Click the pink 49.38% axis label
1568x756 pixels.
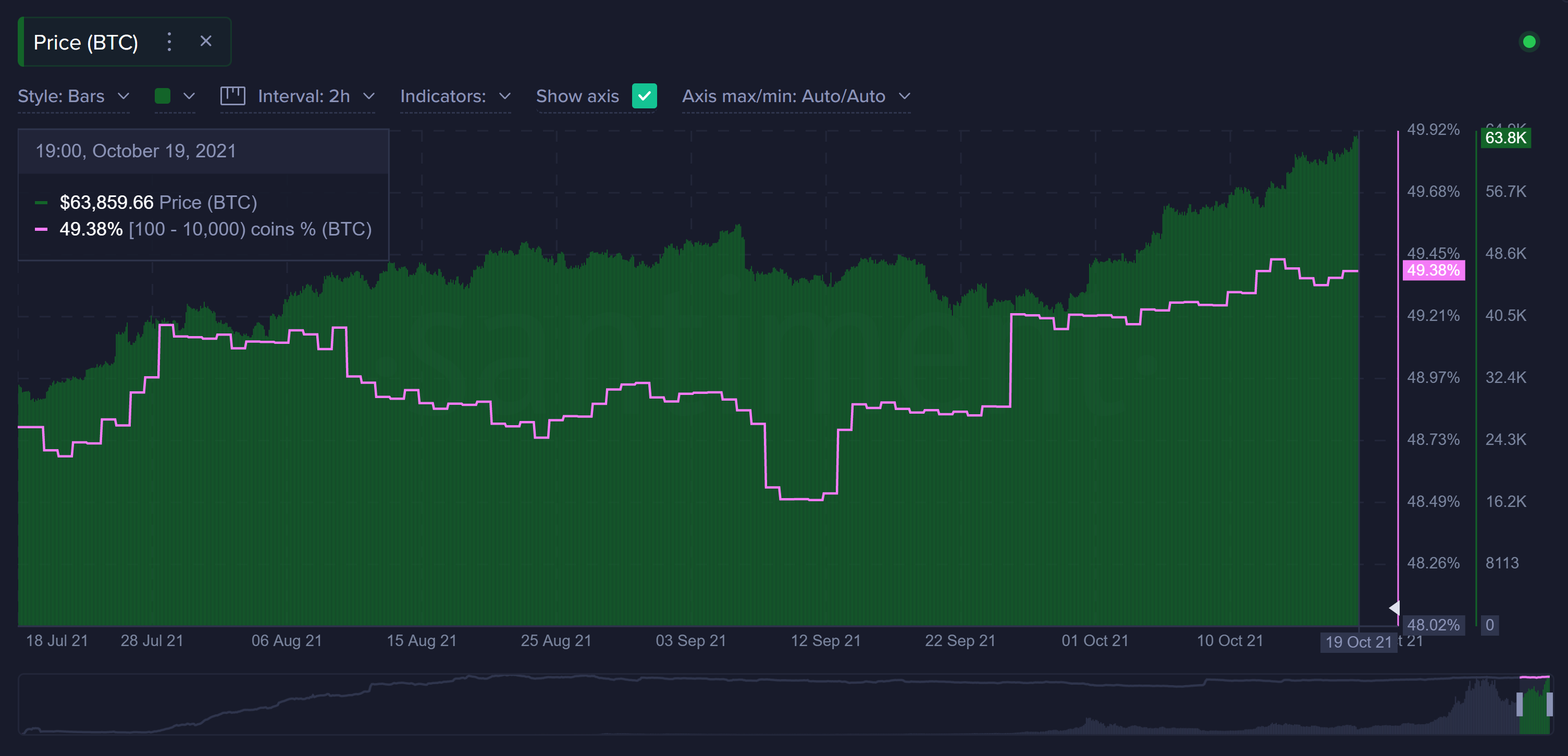point(1433,270)
